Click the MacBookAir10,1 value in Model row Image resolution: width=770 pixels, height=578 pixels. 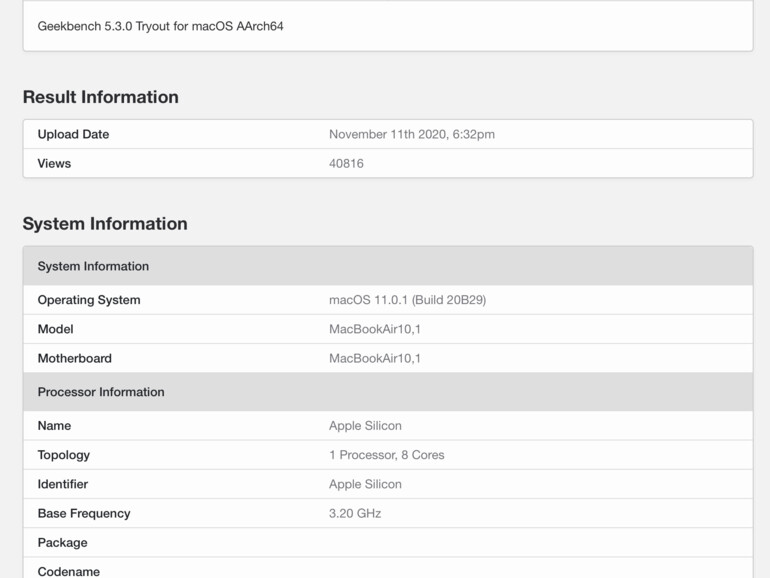pos(374,329)
